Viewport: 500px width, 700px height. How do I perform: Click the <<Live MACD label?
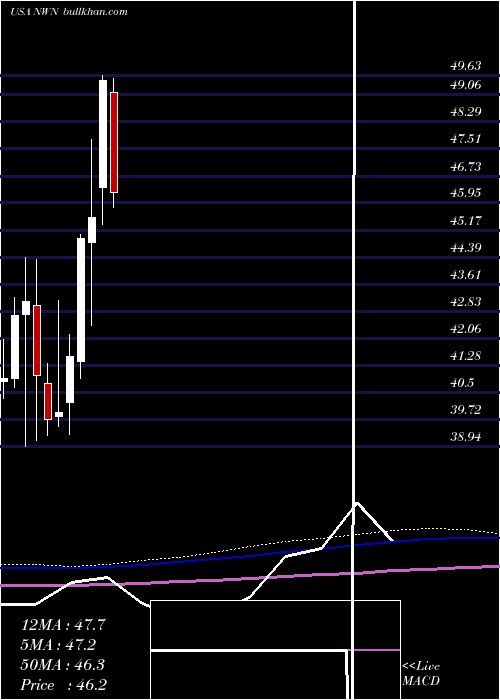pyautogui.click(x=421, y=674)
